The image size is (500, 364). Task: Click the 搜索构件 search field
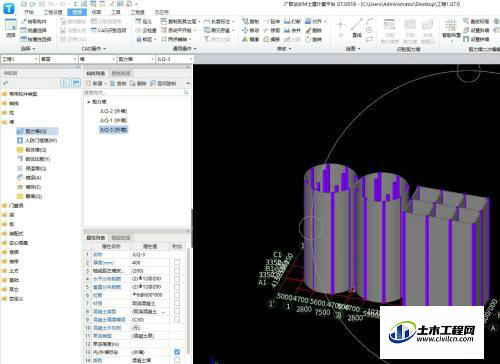pyautogui.click(x=137, y=92)
